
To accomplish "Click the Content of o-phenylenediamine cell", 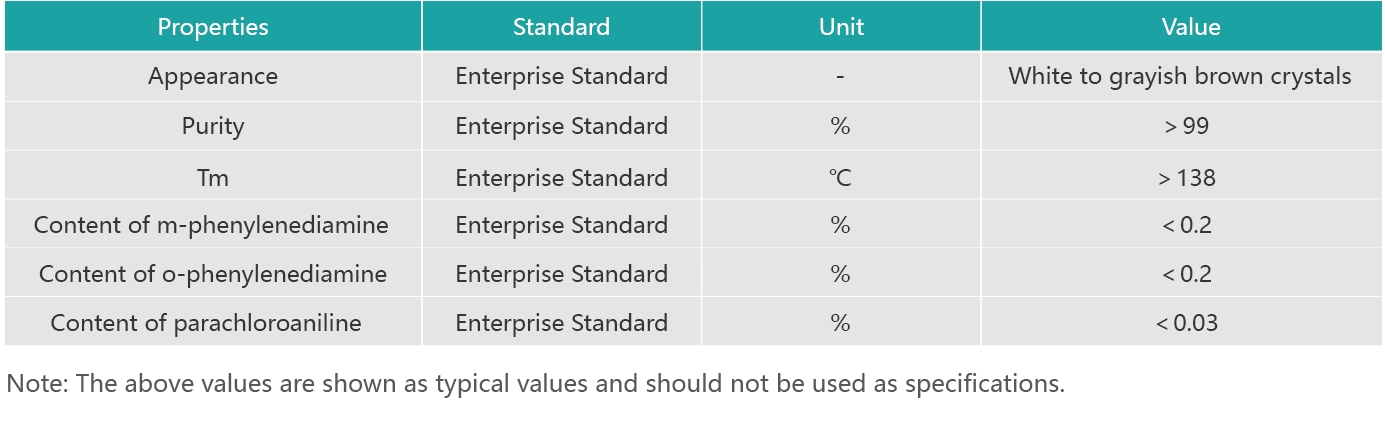I will [213, 274].
